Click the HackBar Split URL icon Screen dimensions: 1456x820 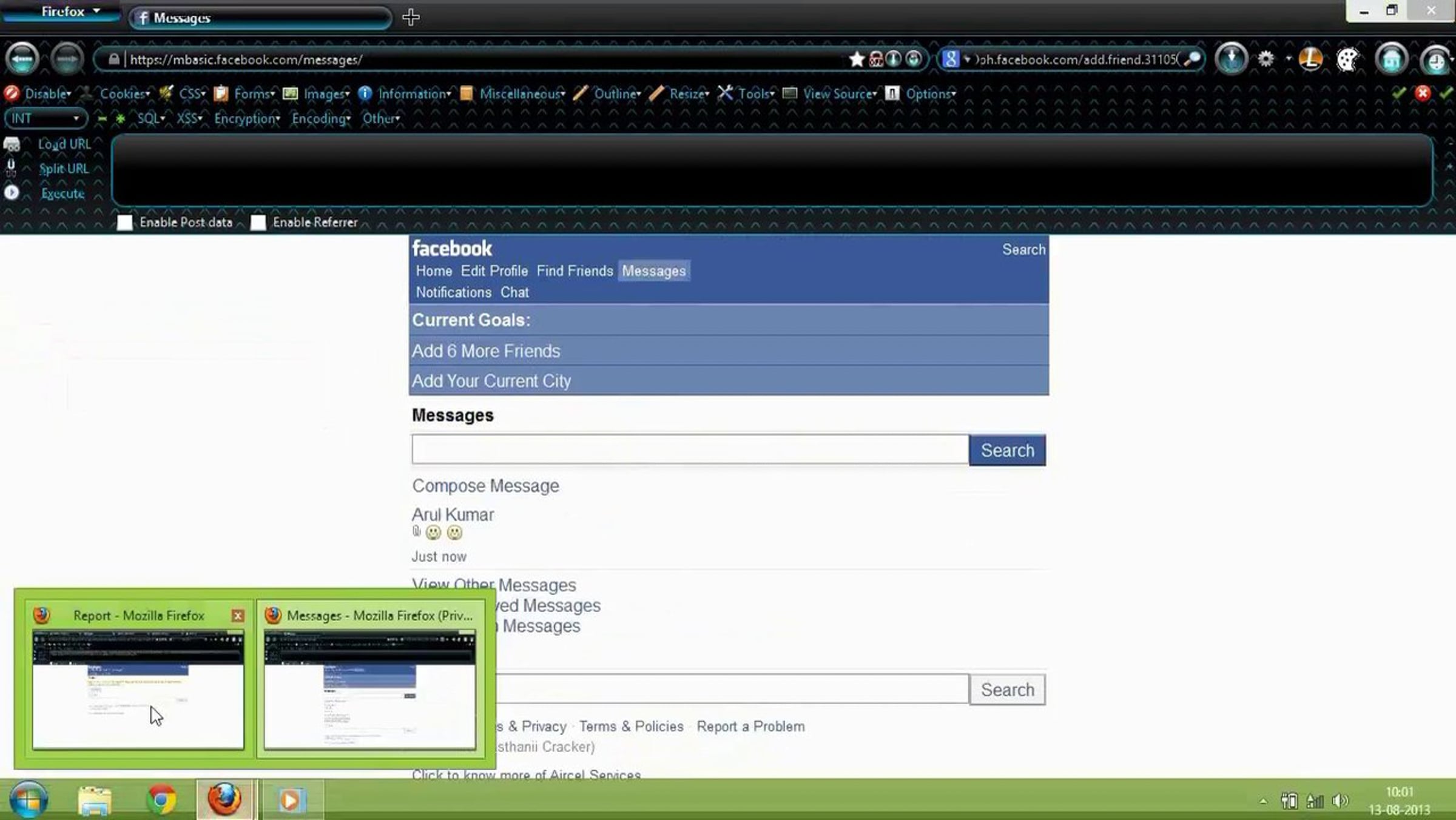point(11,168)
